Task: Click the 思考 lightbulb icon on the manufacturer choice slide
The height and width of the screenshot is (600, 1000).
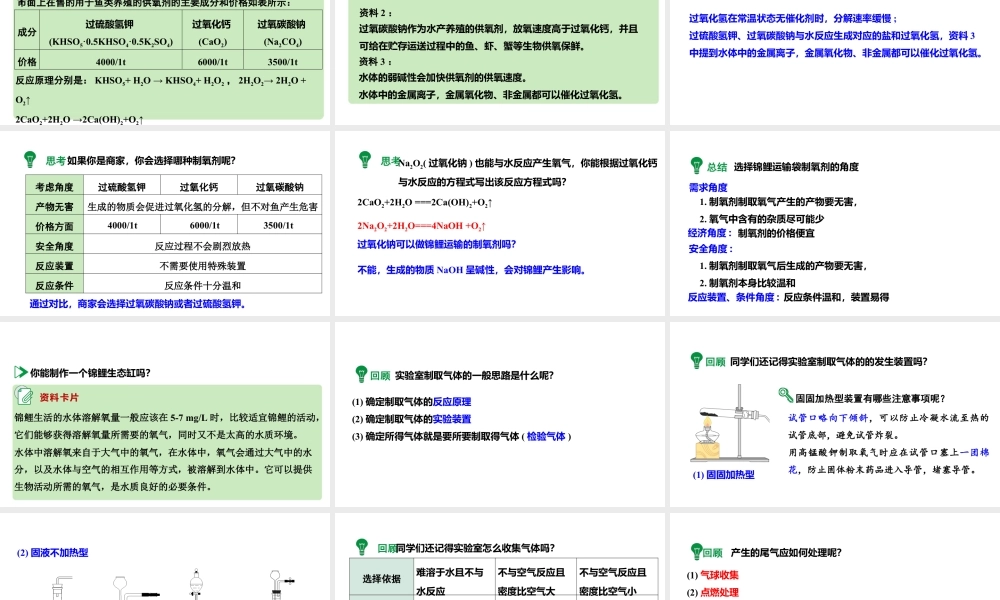Action: (29, 157)
